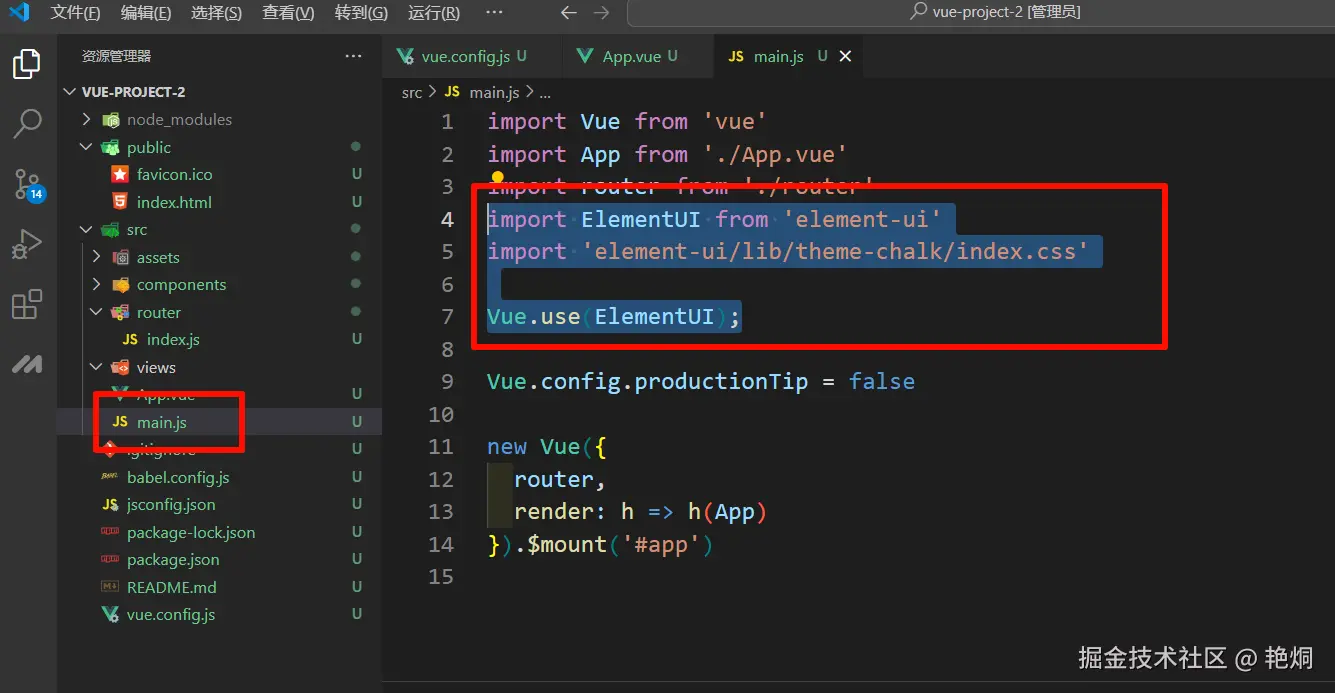
Task: Click the favicon.ico star file icon
Action: (120, 174)
